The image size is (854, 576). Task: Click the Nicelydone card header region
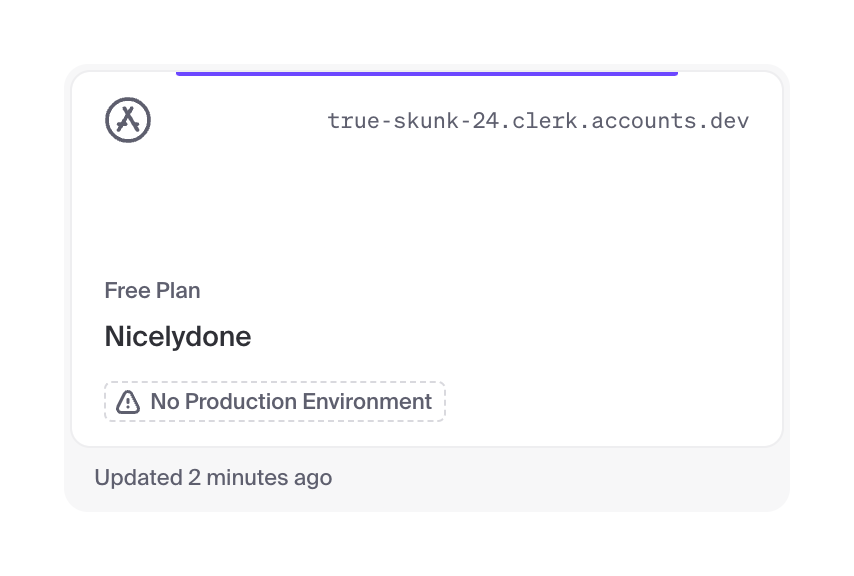427,120
